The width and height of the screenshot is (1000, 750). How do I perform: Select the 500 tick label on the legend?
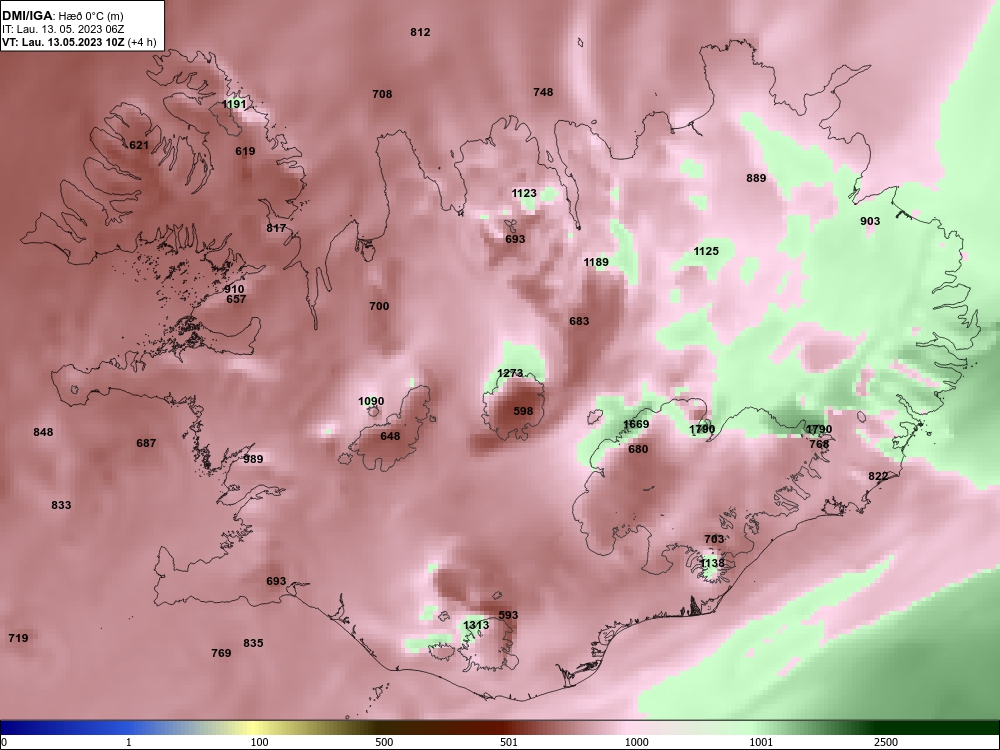[x=385, y=742]
